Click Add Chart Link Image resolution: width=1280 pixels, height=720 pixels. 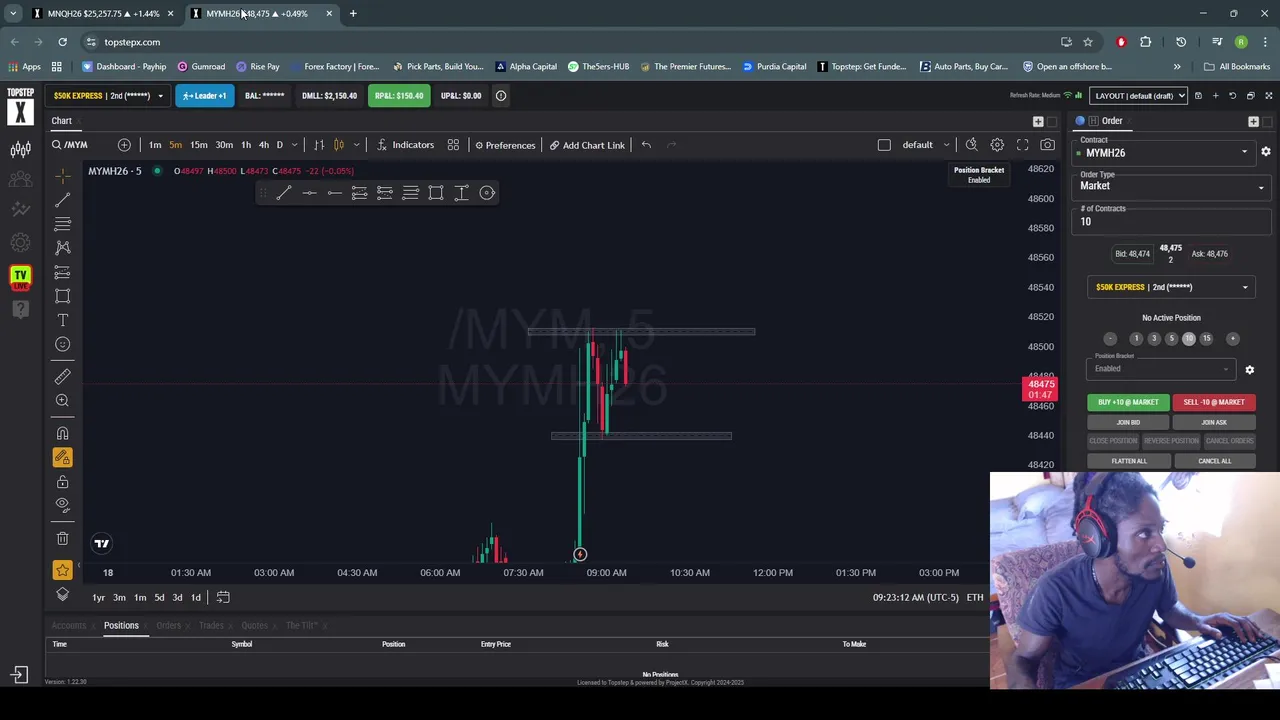(587, 145)
